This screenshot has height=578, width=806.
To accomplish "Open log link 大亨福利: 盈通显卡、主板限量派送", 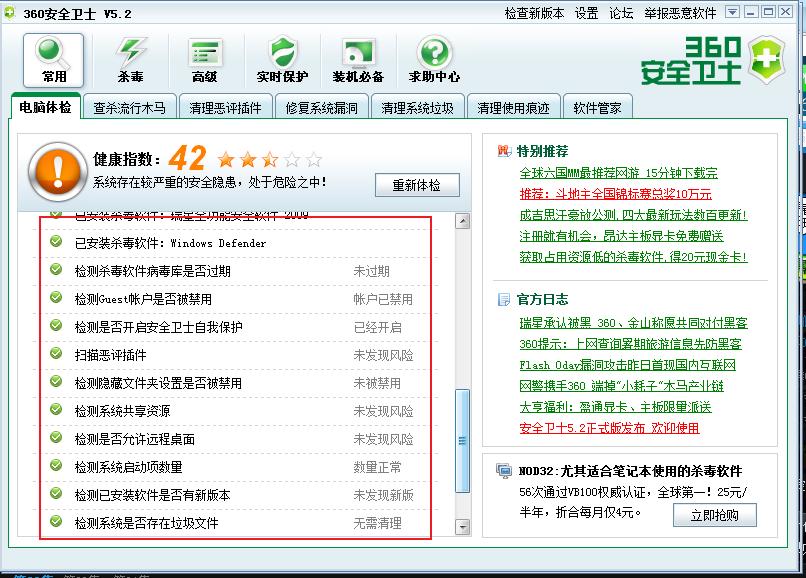I will tap(615, 407).
